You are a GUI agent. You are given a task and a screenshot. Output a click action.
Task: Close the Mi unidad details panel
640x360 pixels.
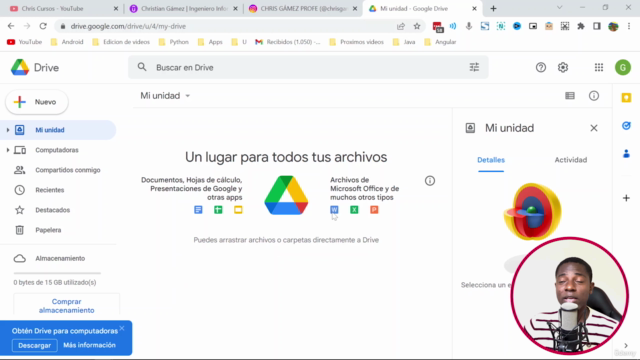coord(594,128)
